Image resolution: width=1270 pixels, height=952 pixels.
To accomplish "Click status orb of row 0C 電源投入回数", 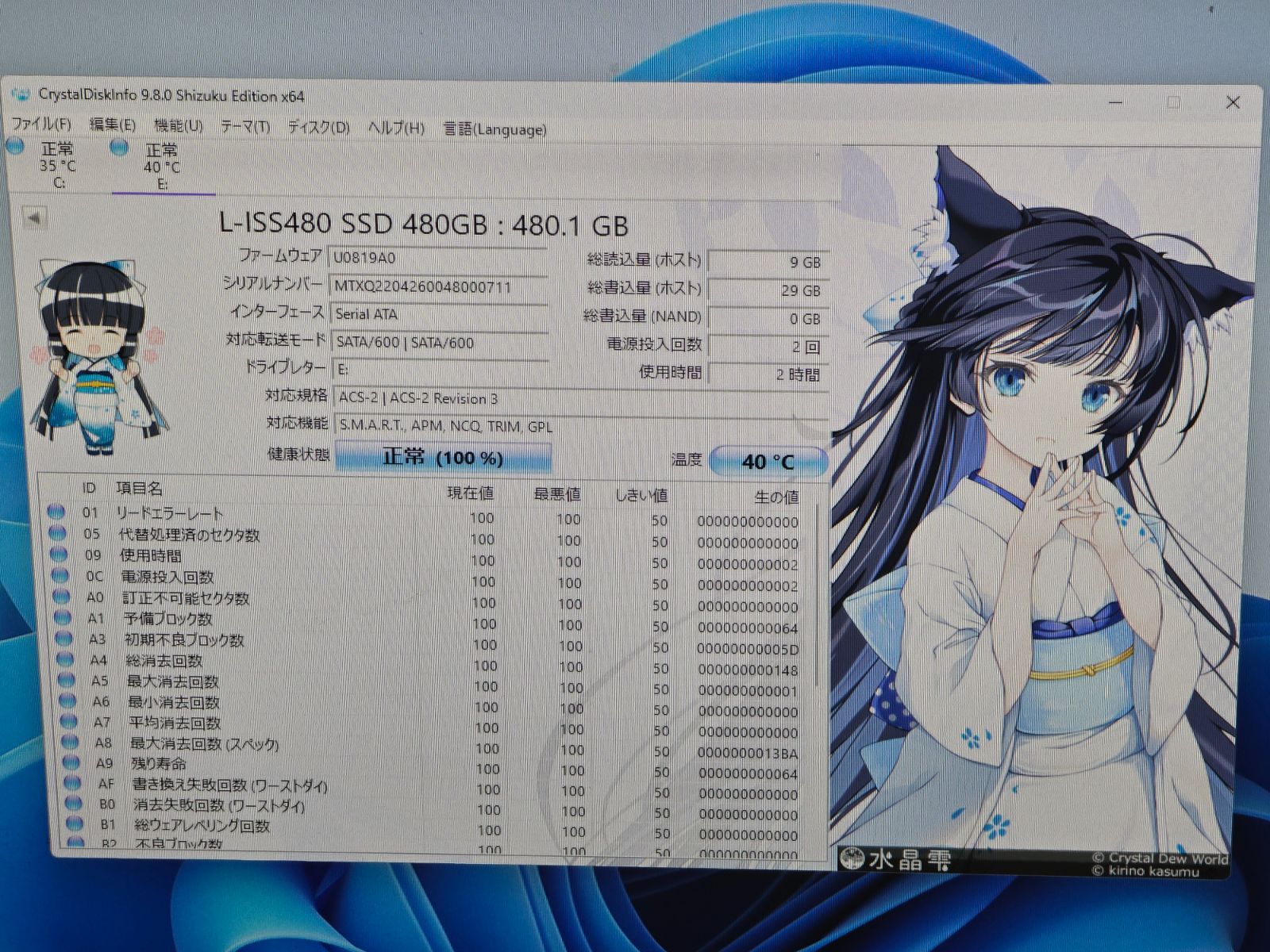I will tap(60, 575).
